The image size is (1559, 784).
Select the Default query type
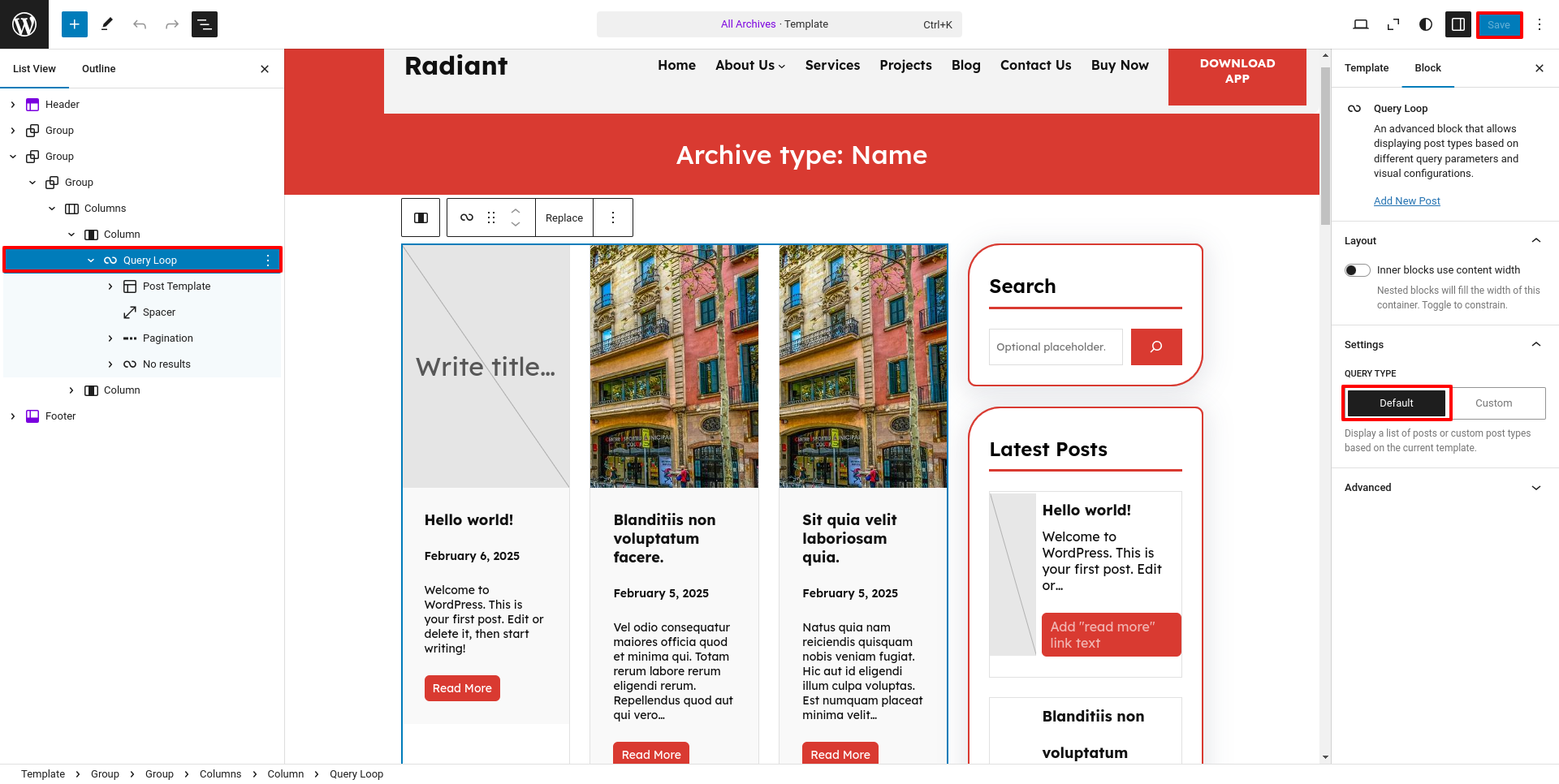click(x=1397, y=403)
